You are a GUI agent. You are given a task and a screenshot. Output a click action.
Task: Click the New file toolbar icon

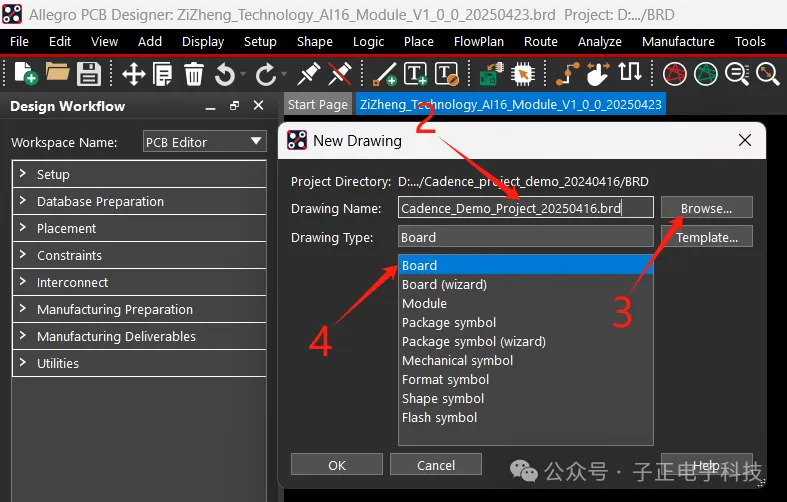25,74
